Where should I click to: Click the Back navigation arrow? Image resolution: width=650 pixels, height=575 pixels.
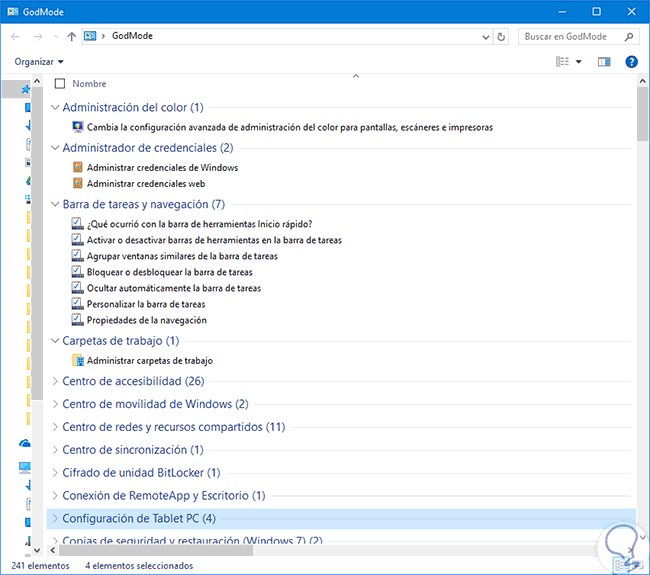tap(15, 36)
